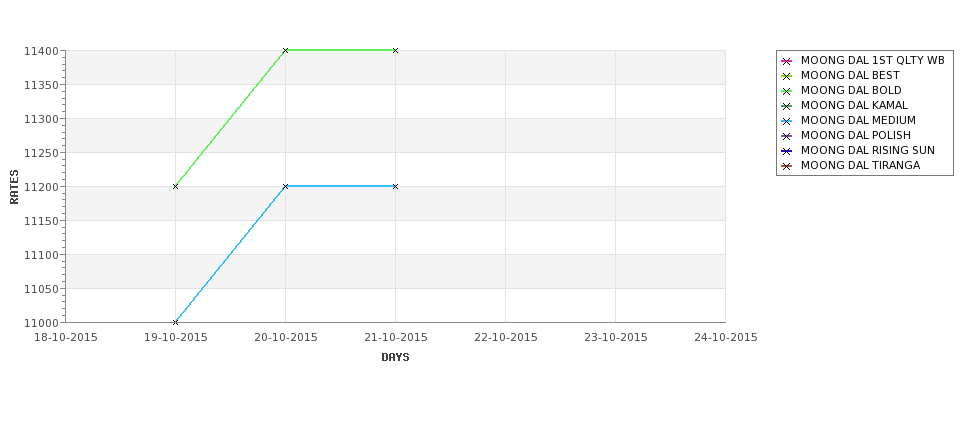Click the MOONG DAL MEDIUM legend marker
This screenshot has height=429, width=975.
787,121
